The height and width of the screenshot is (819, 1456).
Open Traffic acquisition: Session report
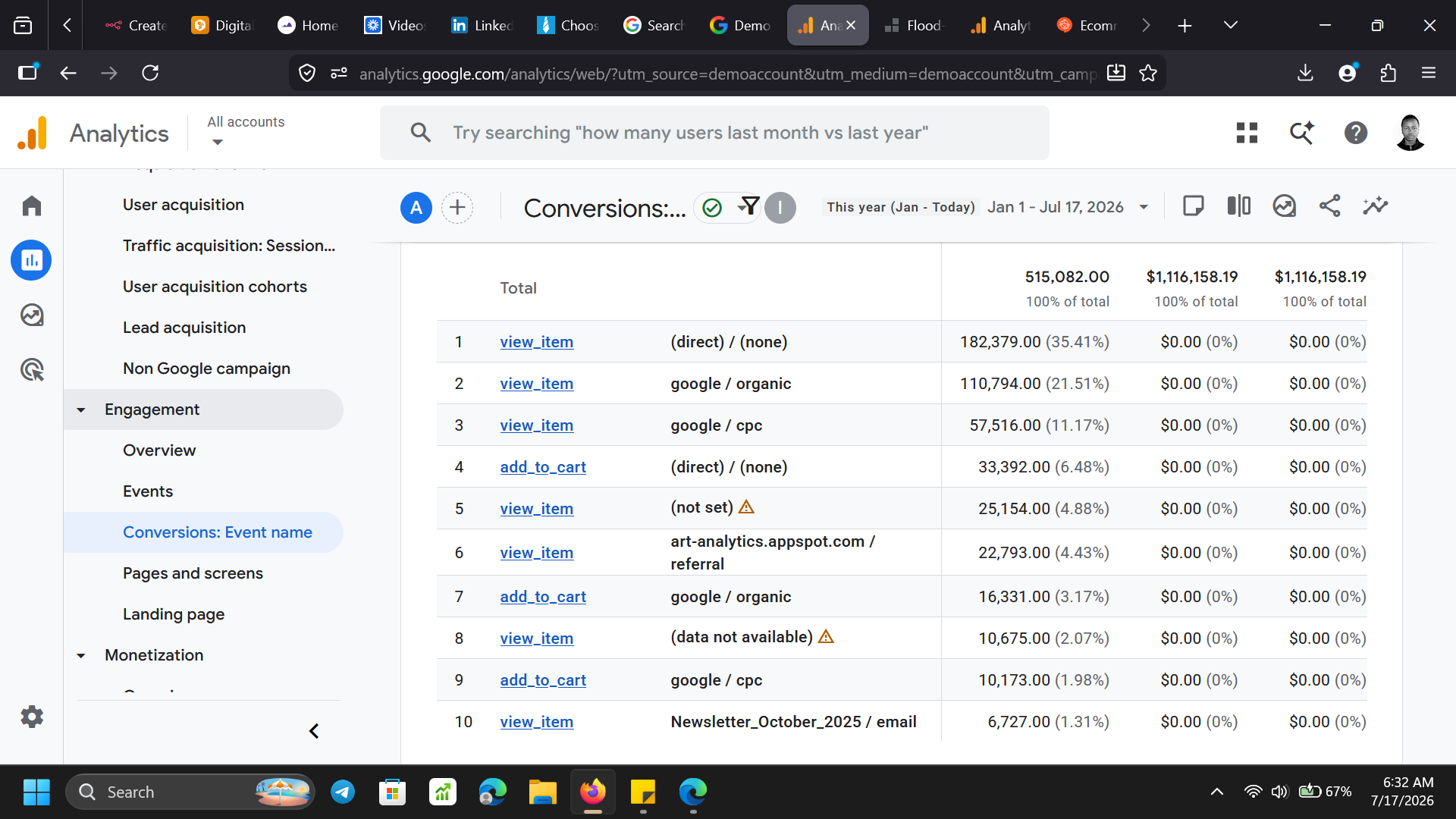click(229, 246)
